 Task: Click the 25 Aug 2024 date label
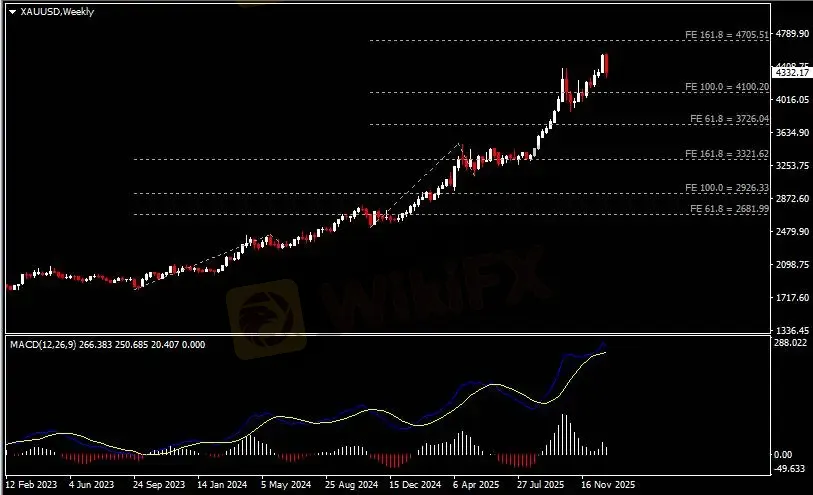[x=352, y=485]
